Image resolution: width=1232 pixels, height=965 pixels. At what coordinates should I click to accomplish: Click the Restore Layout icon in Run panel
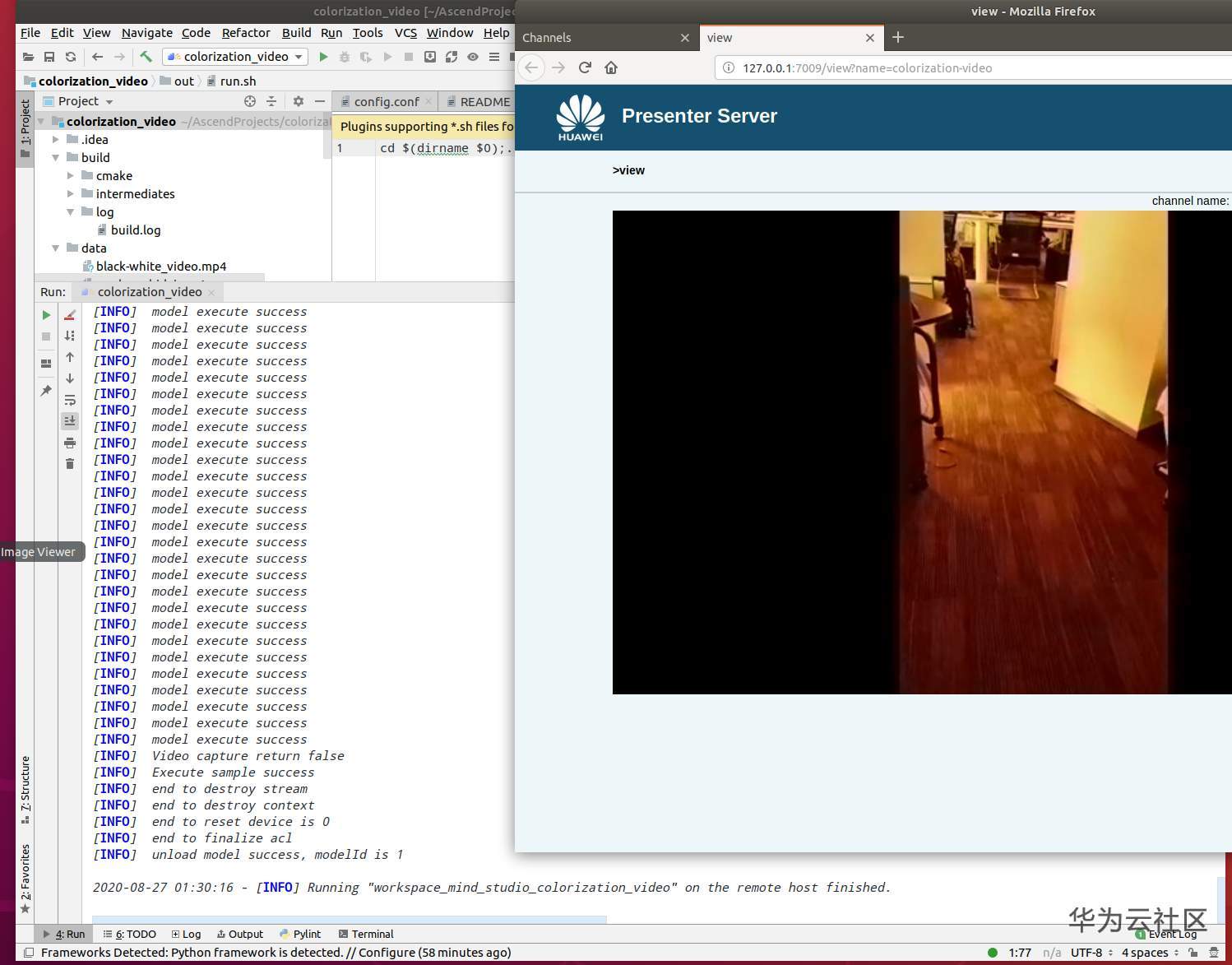(x=46, y=363)
